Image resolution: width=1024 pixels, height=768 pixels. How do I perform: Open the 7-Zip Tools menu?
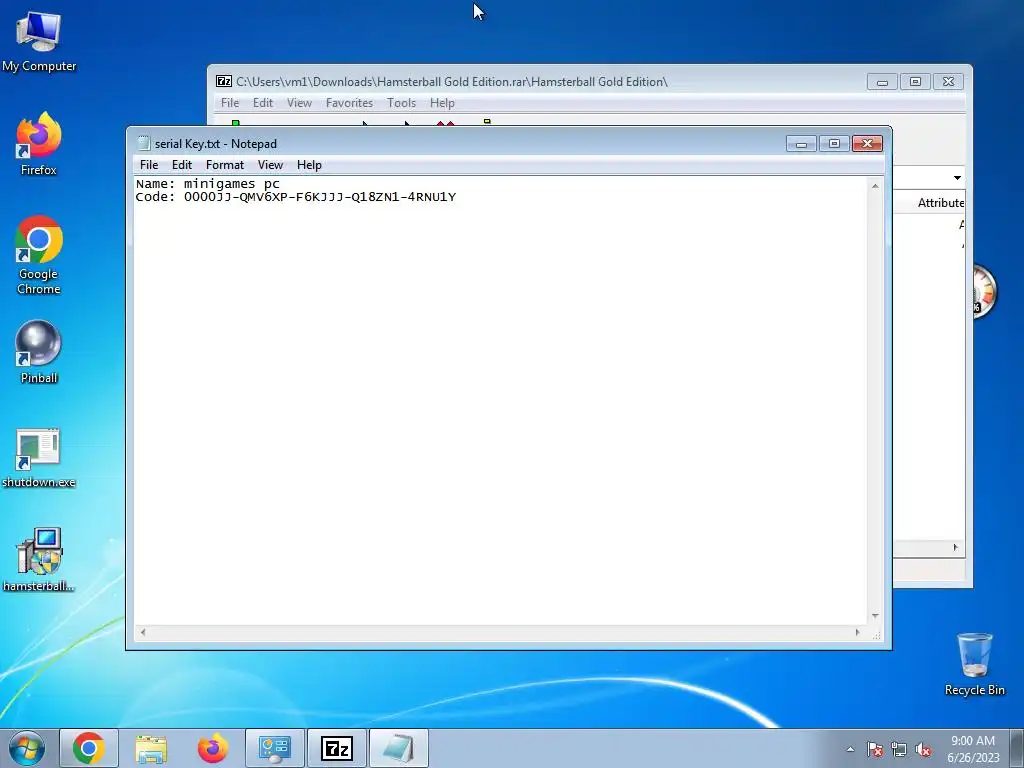(x=401, y=103)
